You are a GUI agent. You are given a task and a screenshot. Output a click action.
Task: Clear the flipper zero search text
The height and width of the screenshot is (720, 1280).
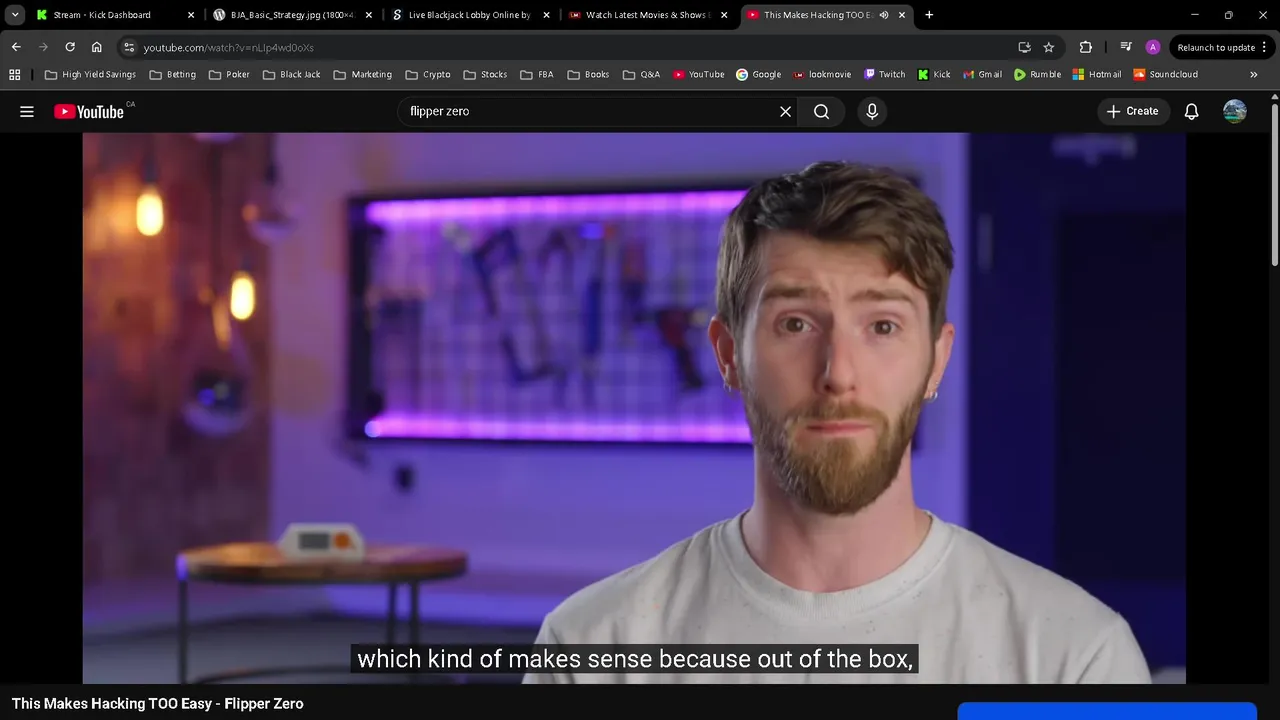click(785, 112)
